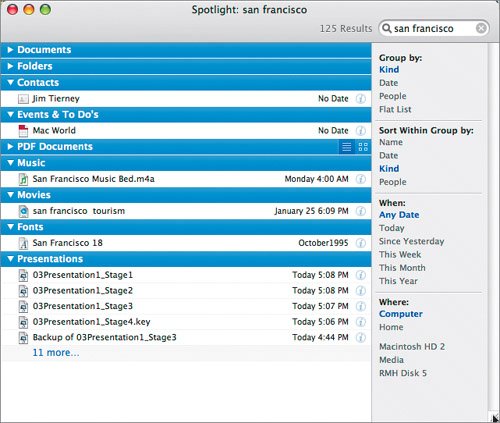Screen dimensions: 500x423
Task: Expand the Folders group
Action: click(10, 66)
